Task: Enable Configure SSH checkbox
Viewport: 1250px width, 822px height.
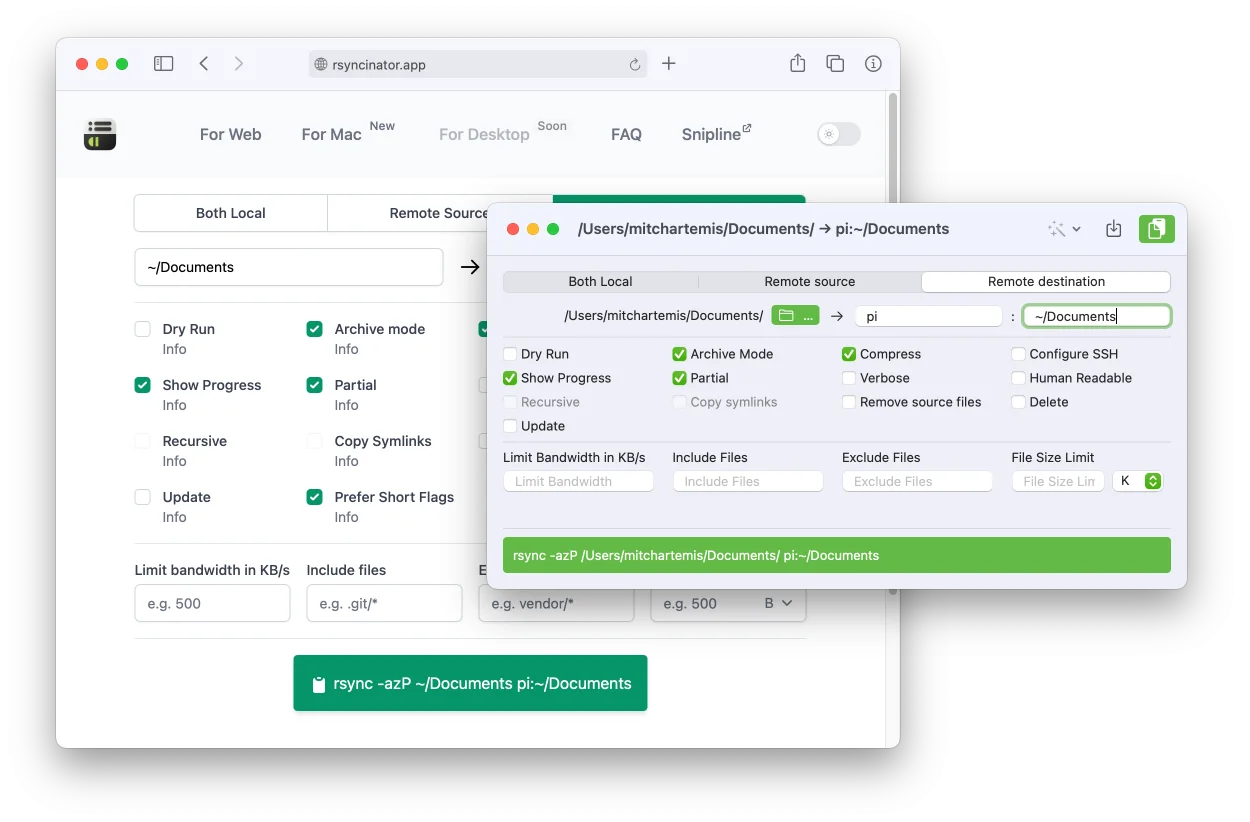Action: (1018, 354)
